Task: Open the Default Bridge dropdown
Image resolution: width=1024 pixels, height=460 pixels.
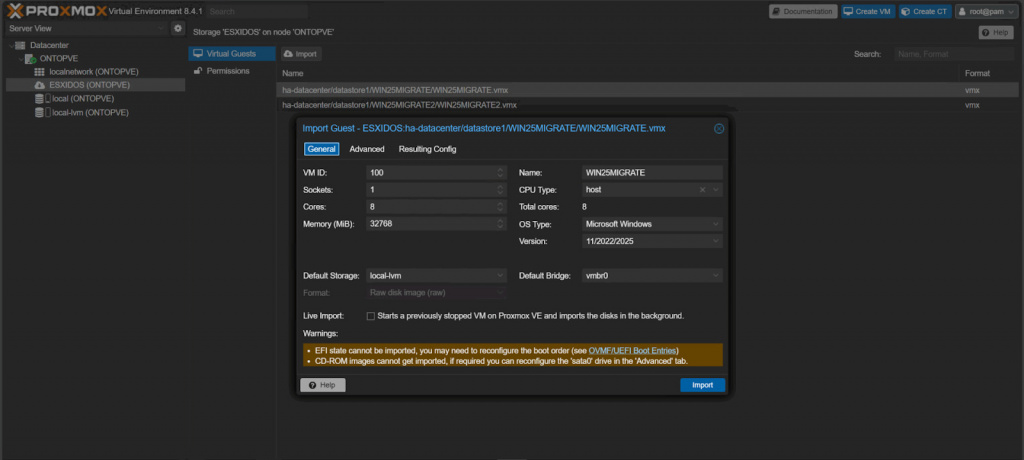Action: [x=716, y=276]
